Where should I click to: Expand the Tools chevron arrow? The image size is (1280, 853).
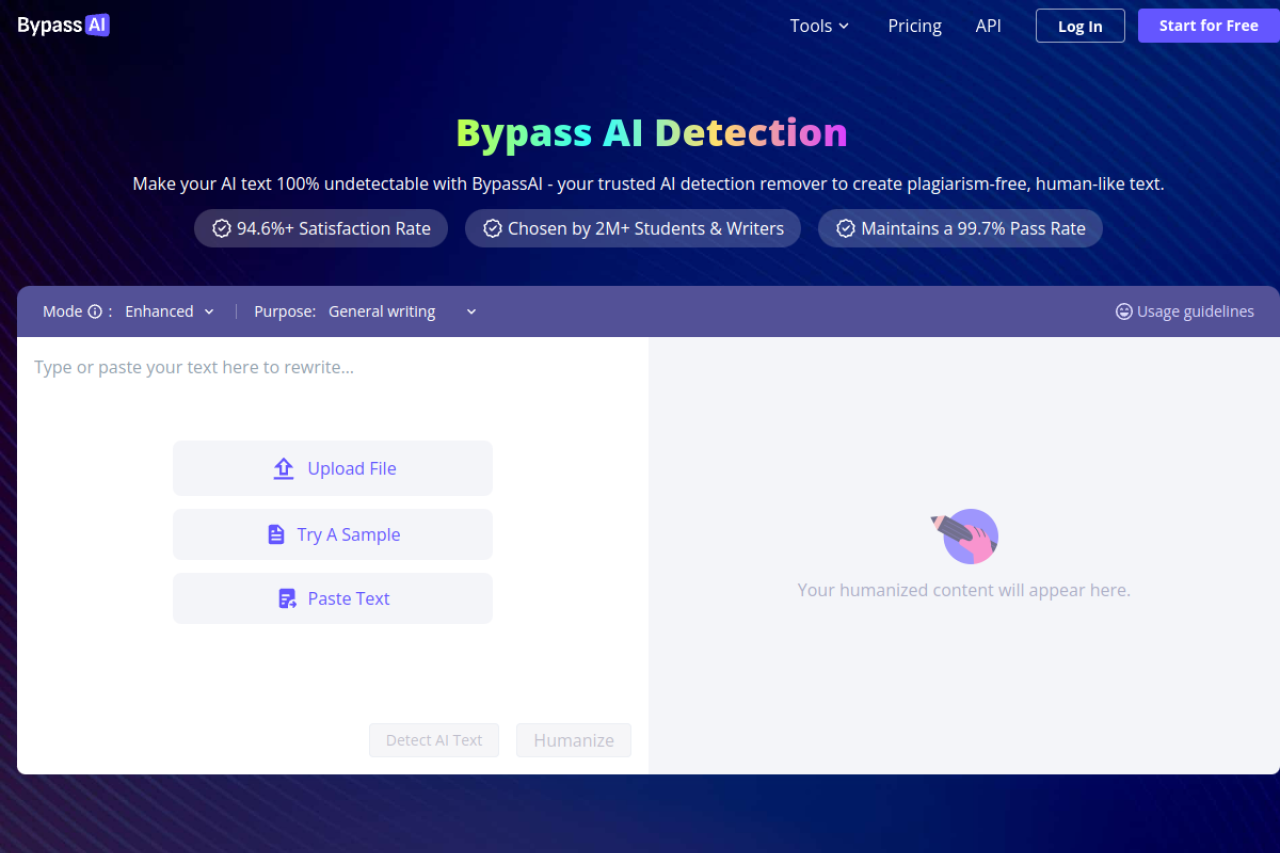click(x=844, y=26)
